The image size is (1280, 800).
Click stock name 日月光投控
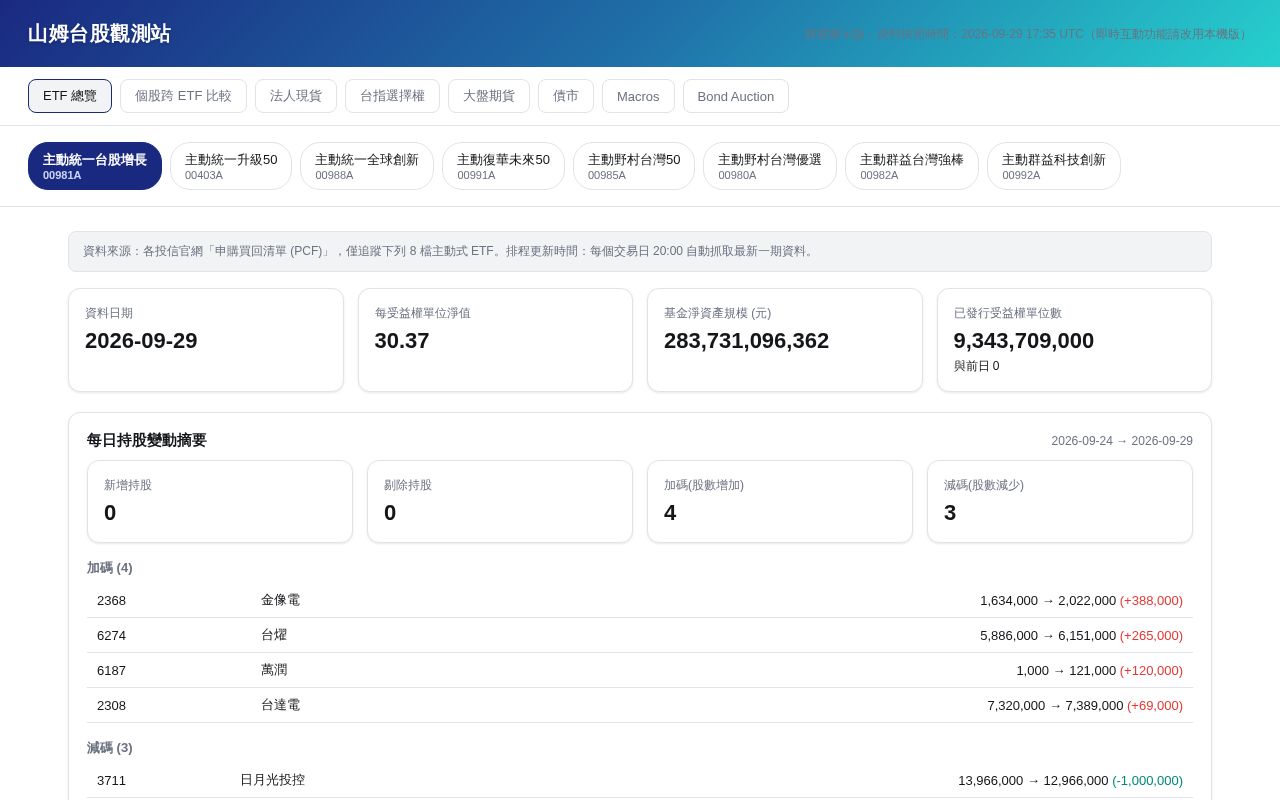272,780
